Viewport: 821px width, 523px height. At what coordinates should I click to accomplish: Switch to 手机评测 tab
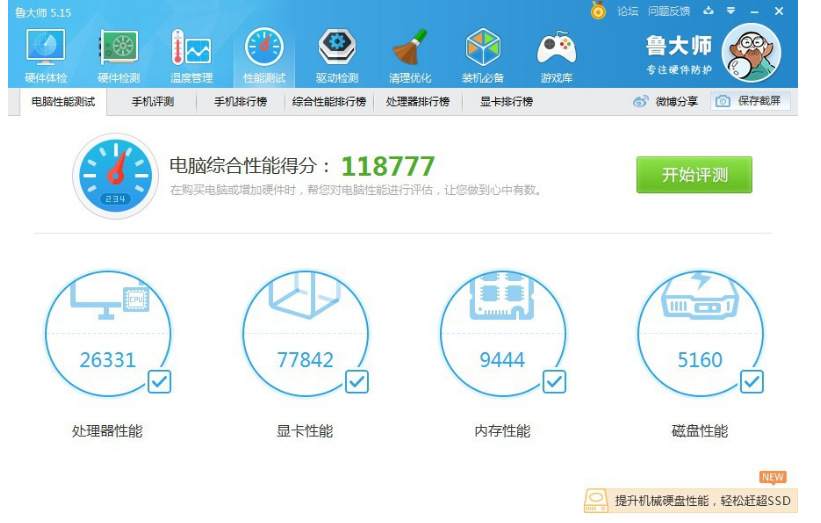pyautogui.click(x=152, y=102)
